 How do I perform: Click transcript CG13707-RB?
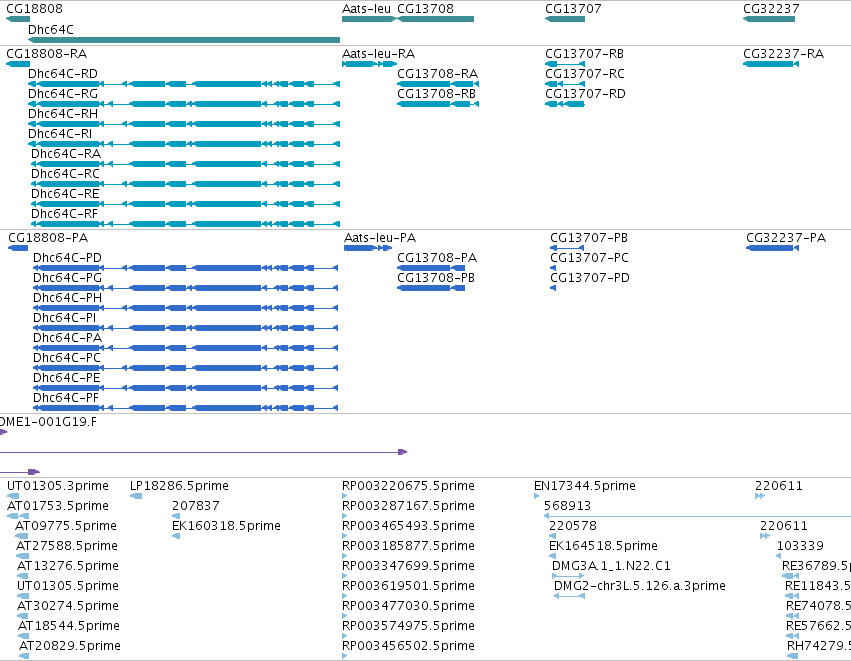click(x=565, y=64)
